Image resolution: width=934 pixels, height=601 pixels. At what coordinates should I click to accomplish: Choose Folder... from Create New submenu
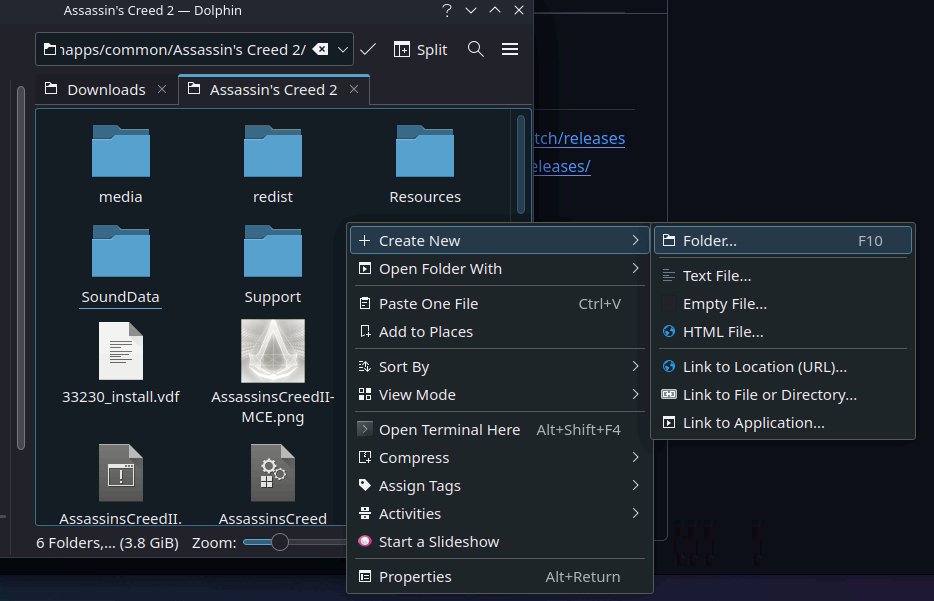click(783, 241)
